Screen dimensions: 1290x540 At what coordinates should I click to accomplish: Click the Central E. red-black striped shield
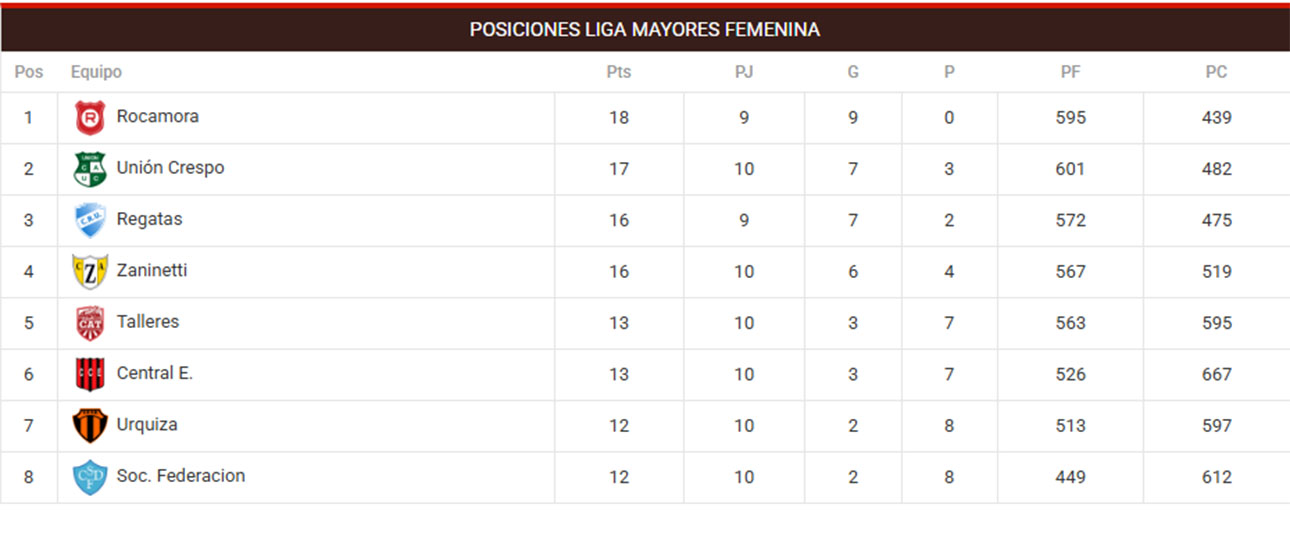[90, 375]
